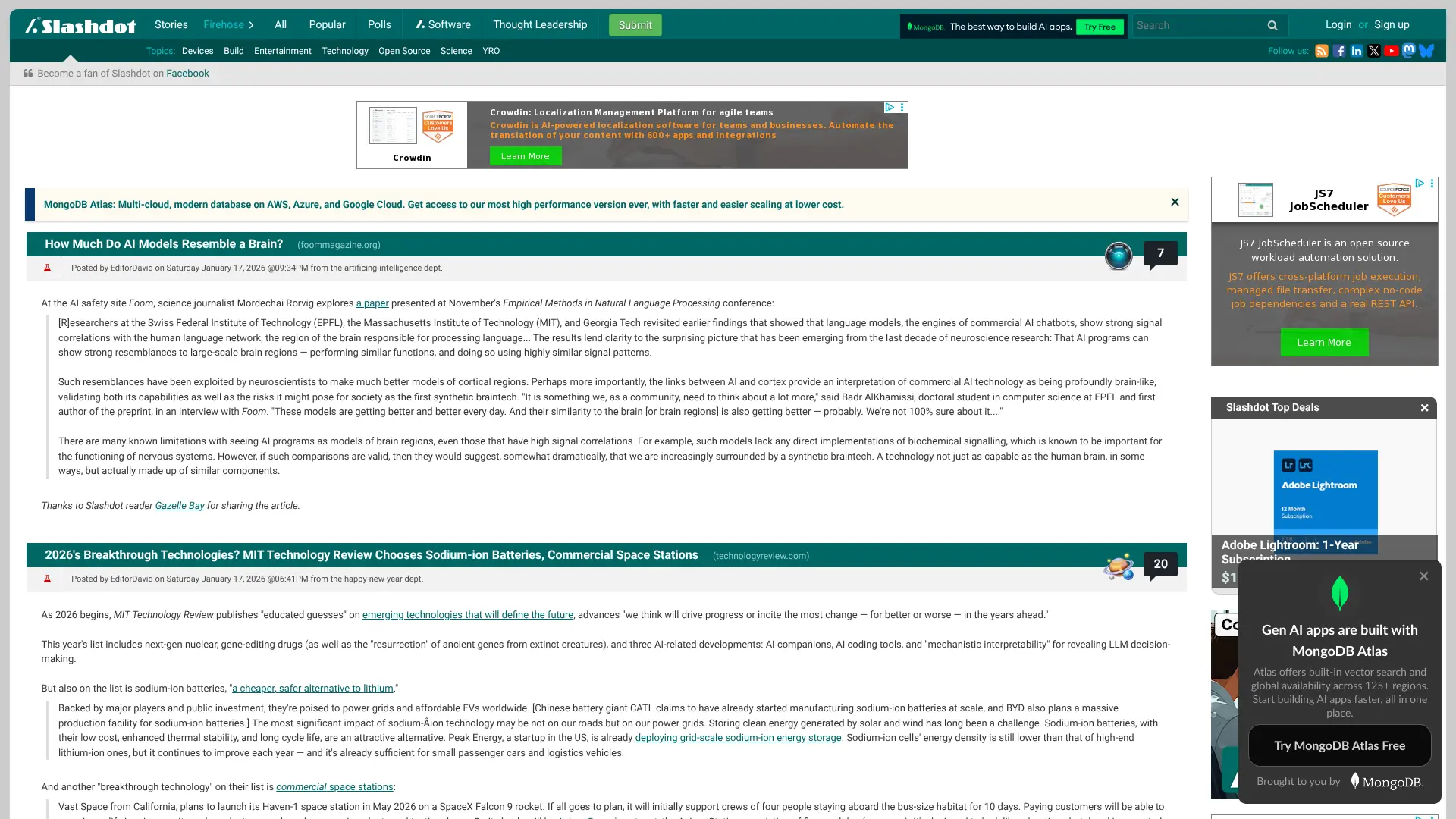Dismiss the MongoDB Atlas yellow banner

point(1175,202)
